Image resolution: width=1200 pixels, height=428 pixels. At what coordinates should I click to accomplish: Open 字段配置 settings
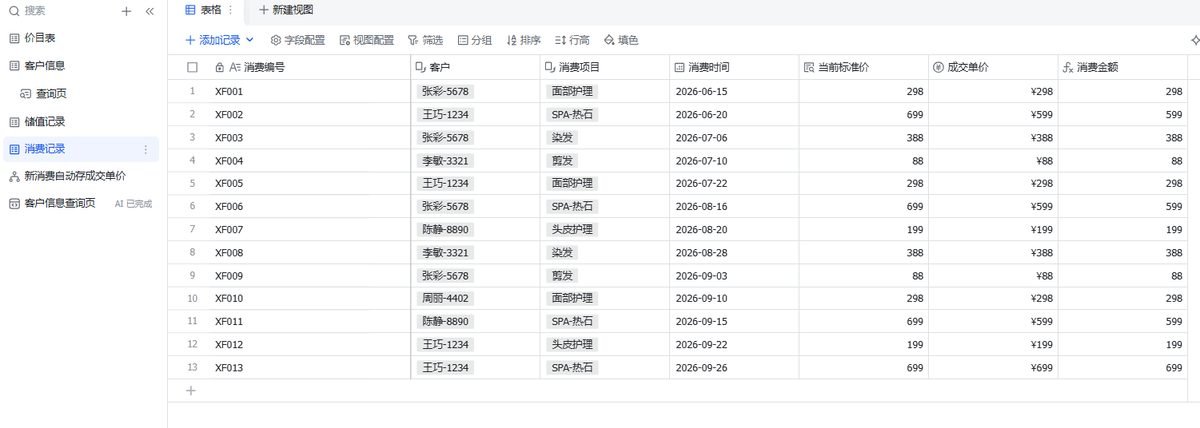298,40
